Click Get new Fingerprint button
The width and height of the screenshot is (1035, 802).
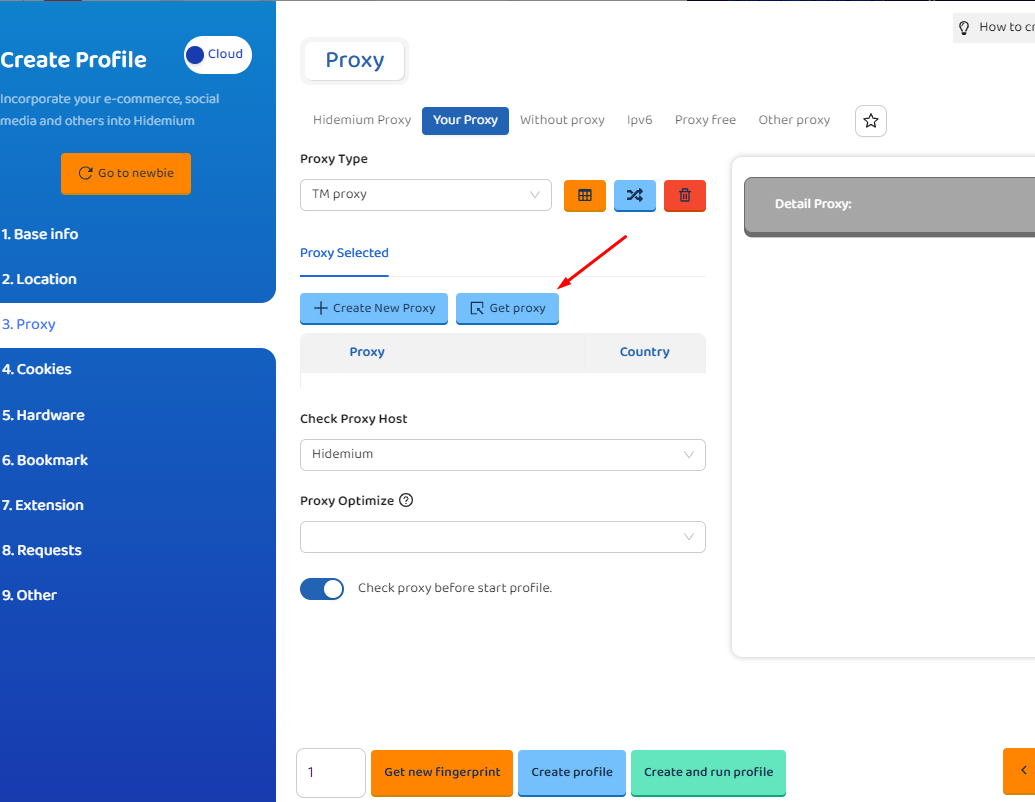coord(442,772)
